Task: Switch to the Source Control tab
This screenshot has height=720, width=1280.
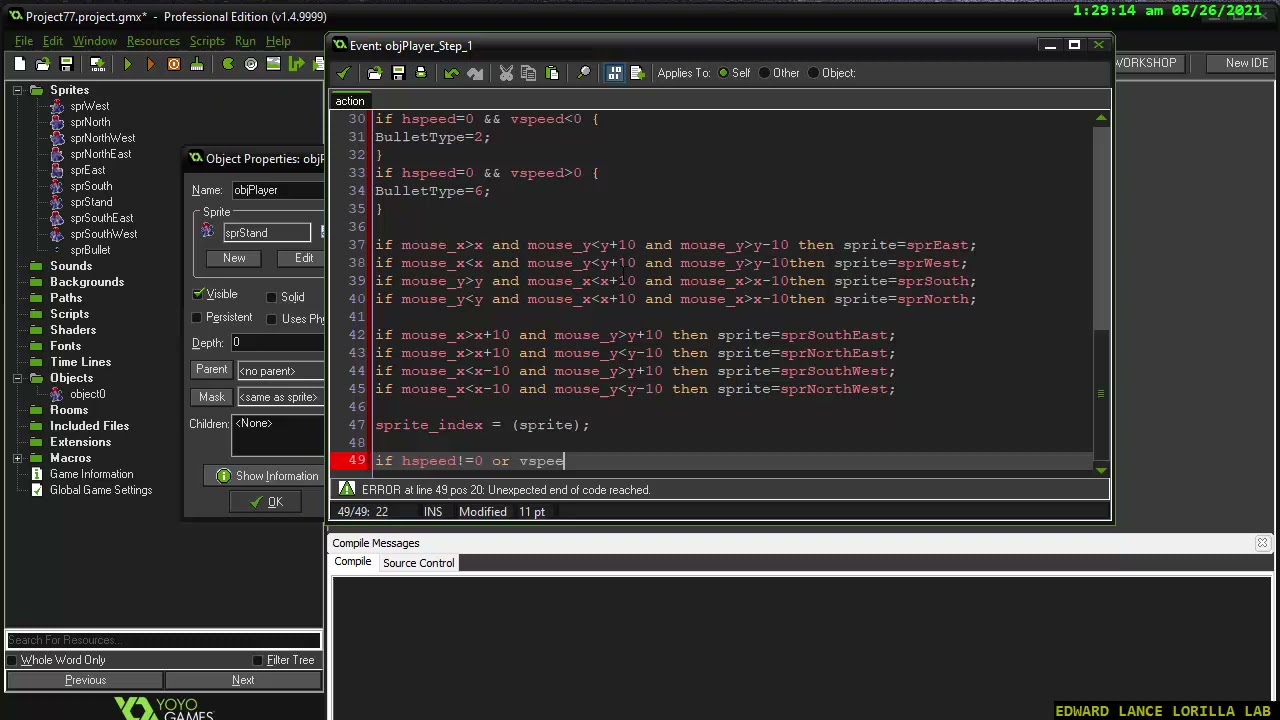Action: click(x=418, y=563)
